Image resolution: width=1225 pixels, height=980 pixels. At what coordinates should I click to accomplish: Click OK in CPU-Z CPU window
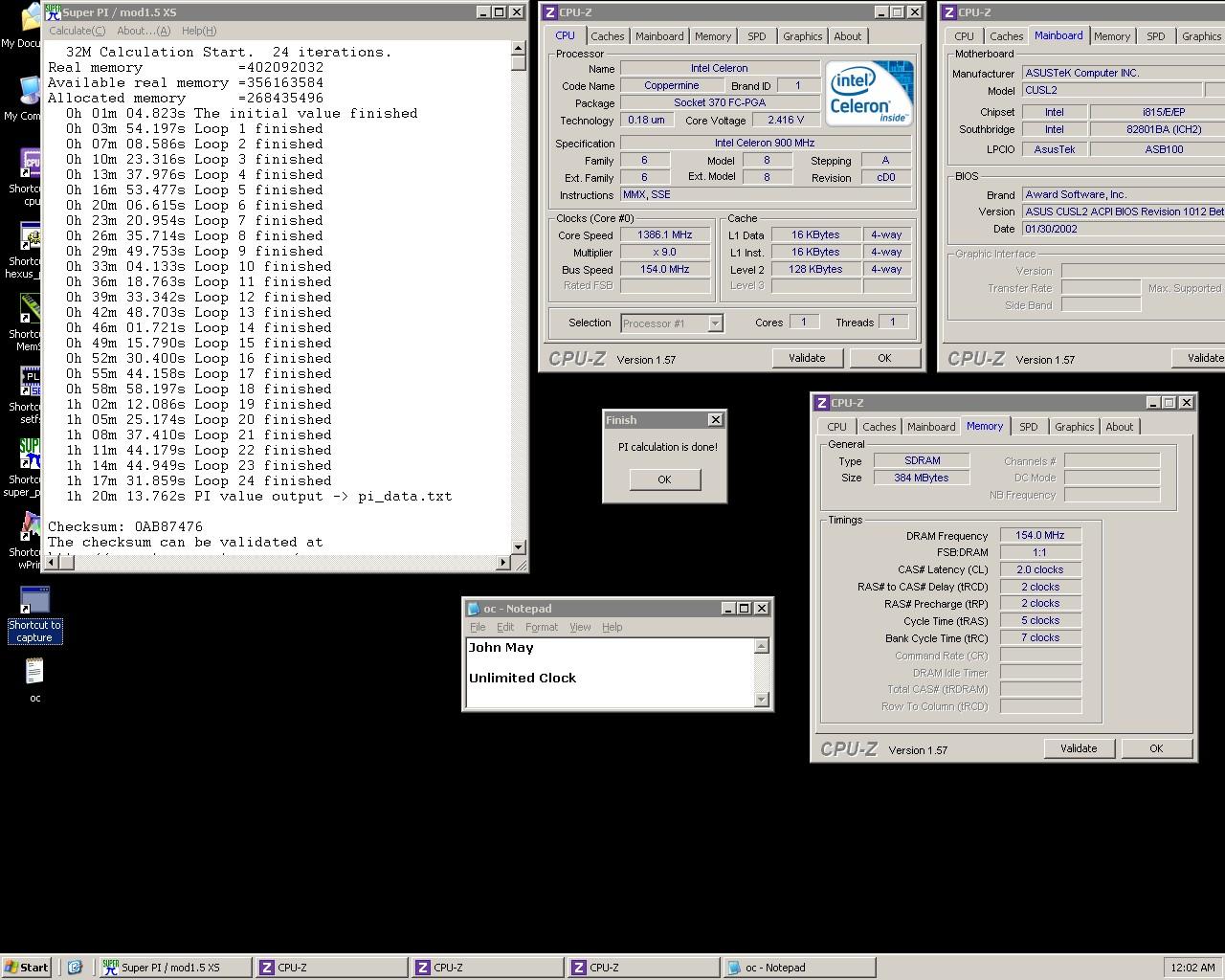pos(884,358)
